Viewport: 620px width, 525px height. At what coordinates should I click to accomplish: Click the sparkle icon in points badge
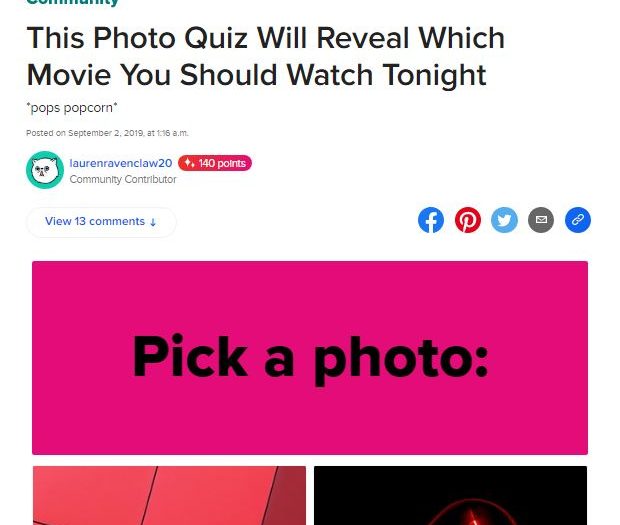pyautogui.click(x=189, y=163)
